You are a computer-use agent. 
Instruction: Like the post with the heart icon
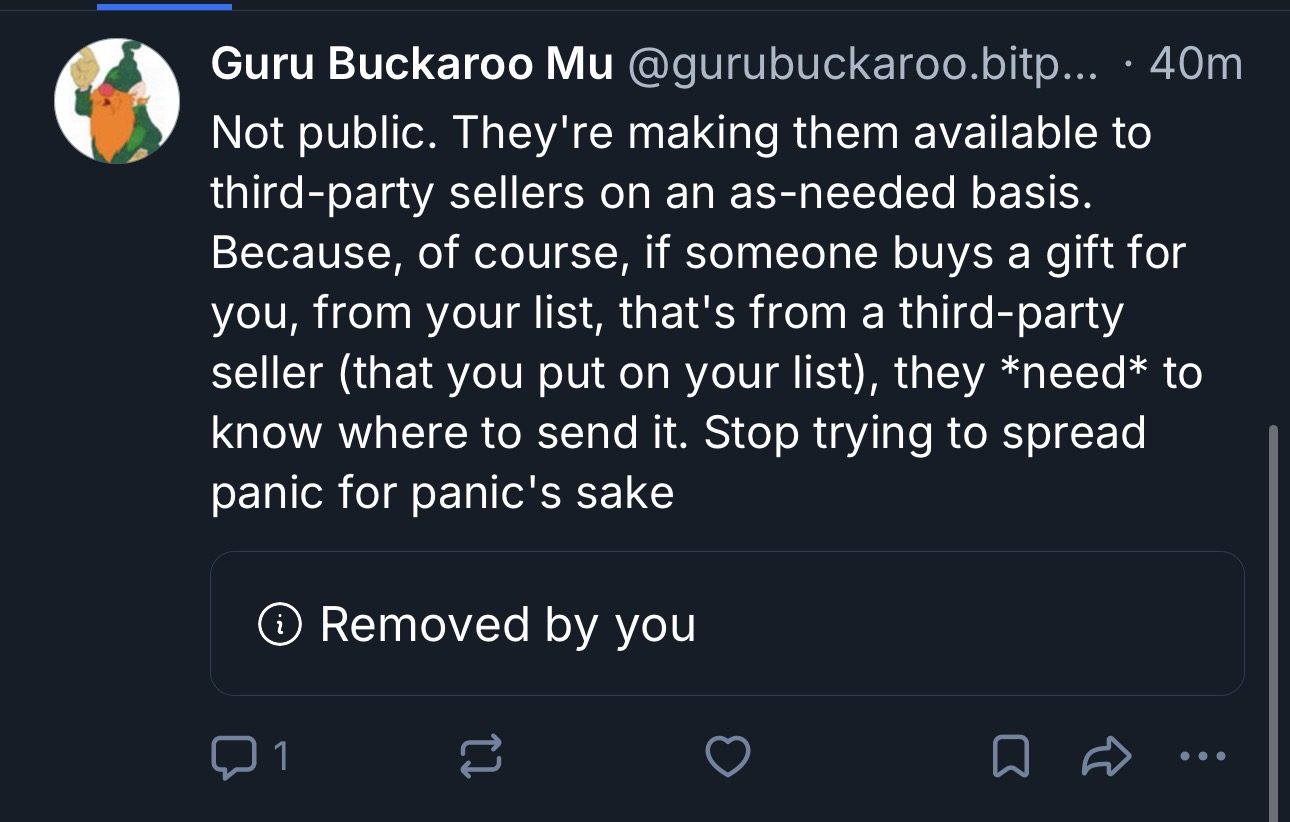click(x=727, y=757)
